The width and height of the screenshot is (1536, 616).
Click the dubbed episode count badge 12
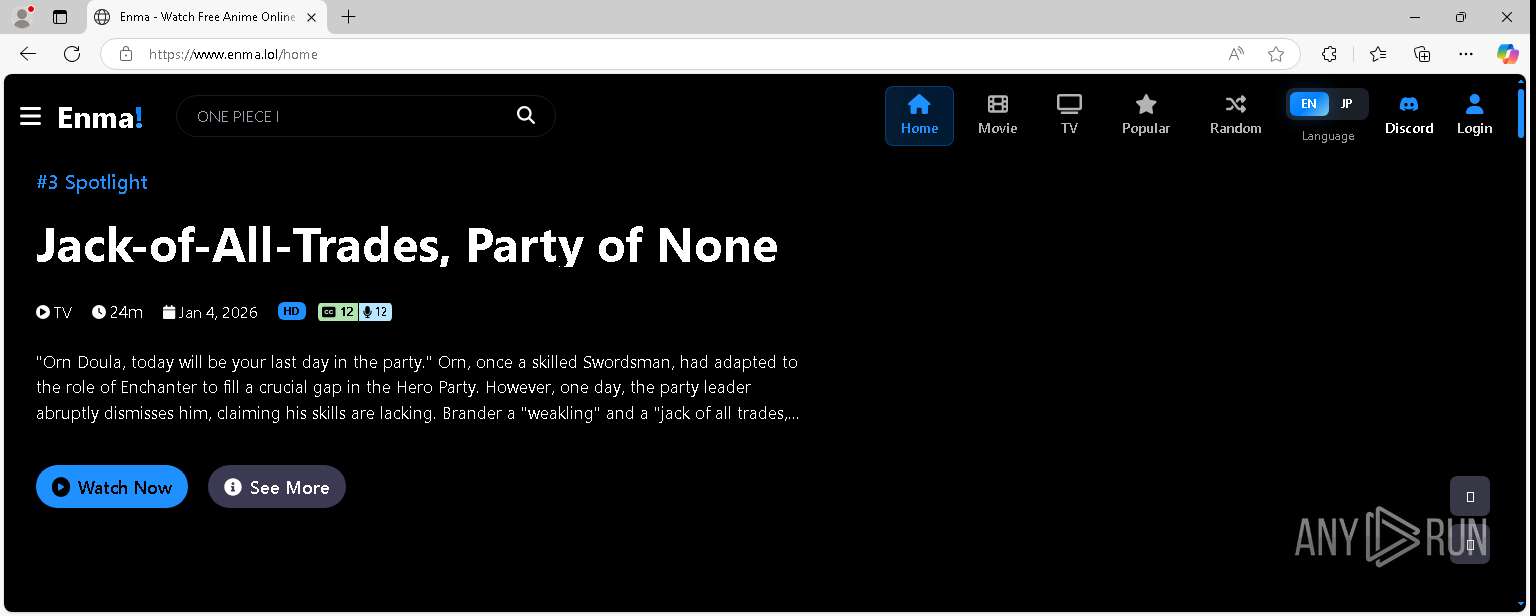click(375, 312)
